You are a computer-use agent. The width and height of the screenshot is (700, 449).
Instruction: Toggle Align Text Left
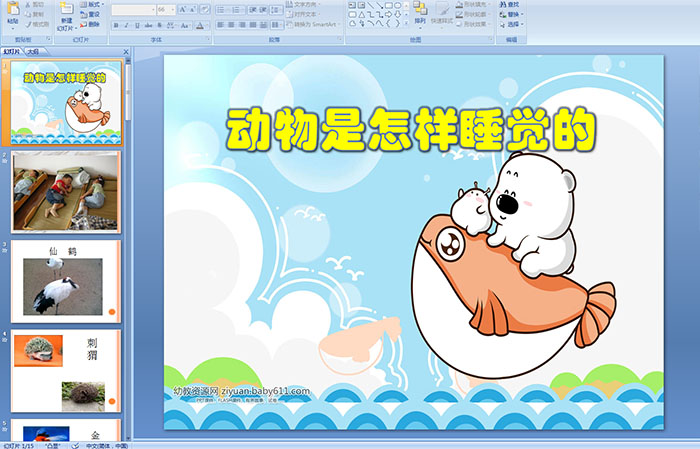(x=221, y=25)
